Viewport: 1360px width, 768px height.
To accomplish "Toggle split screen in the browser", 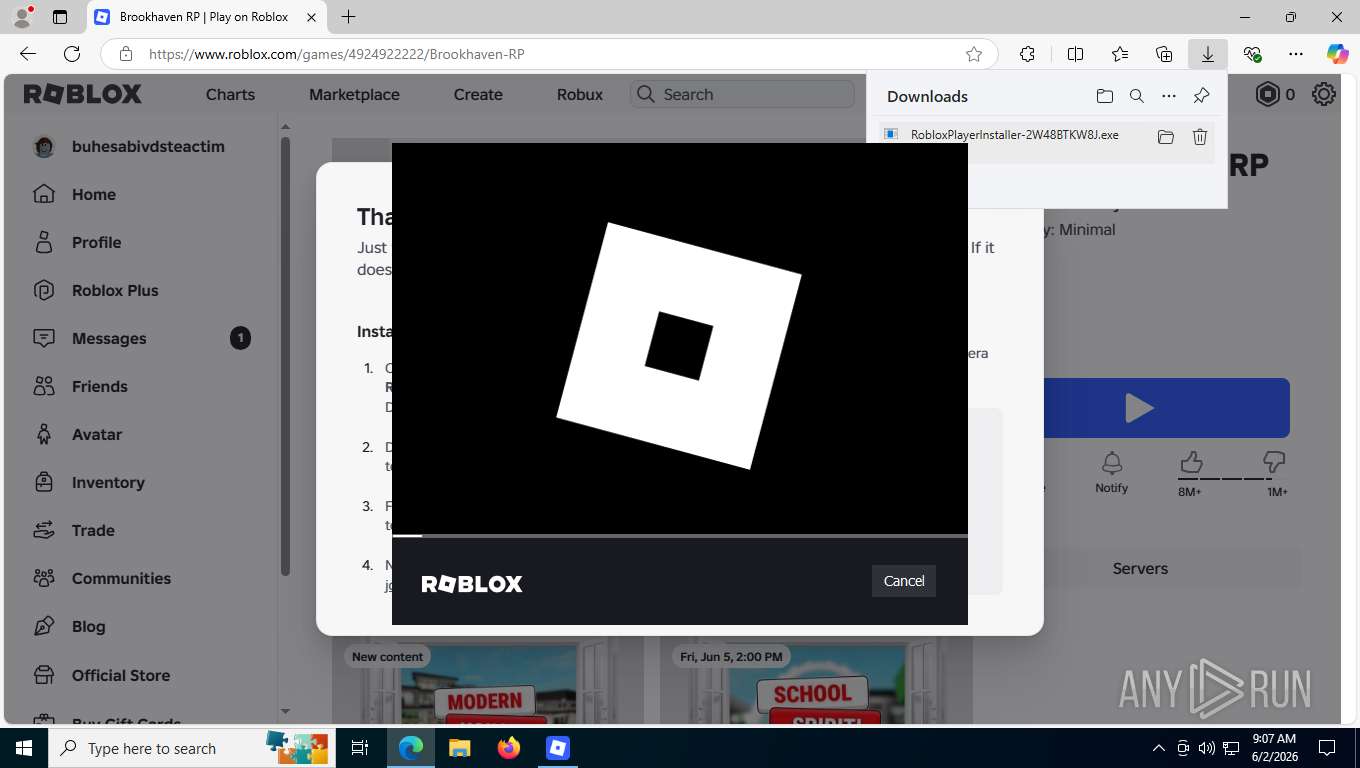I will pos(1075,54).
